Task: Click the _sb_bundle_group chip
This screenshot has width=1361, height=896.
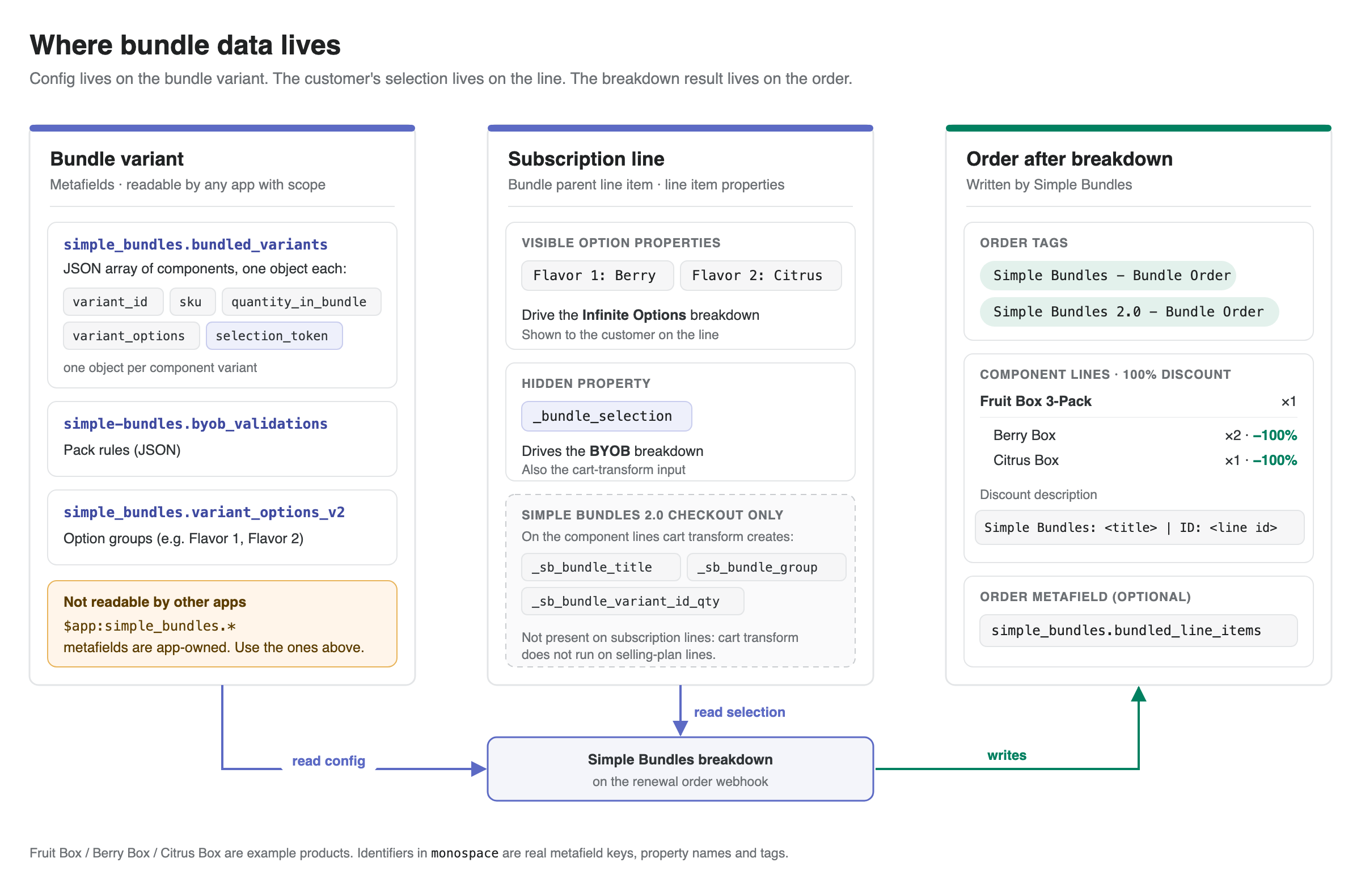Action: tap(766, 567)
